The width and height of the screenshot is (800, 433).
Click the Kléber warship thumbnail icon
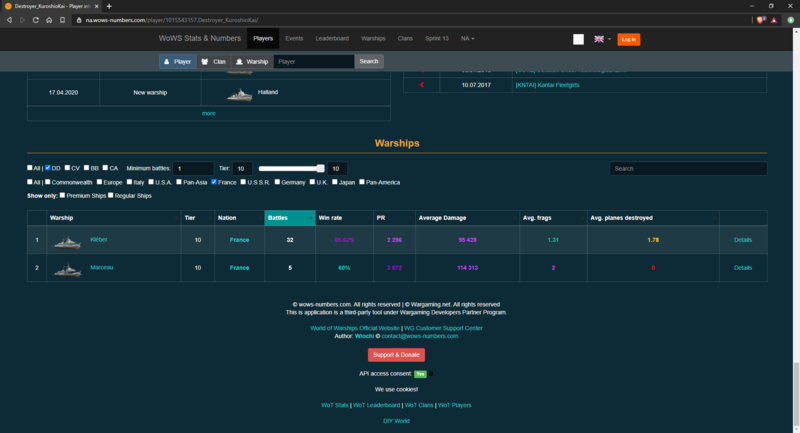[x=67, y=241]
